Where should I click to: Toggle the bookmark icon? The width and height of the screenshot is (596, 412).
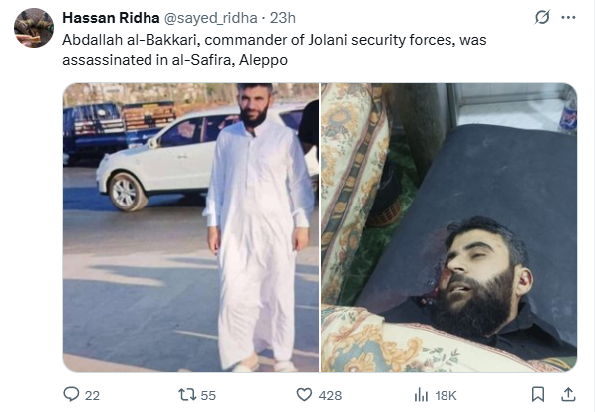click(538, 395)
